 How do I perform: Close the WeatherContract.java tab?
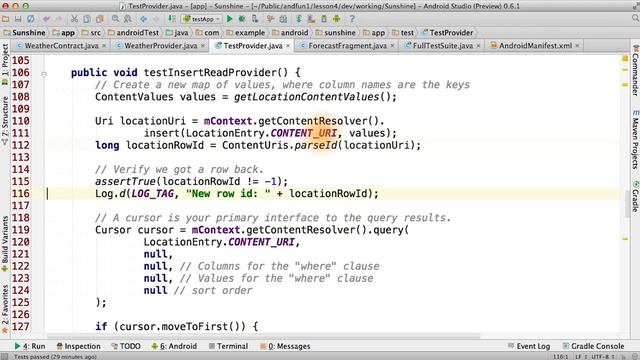[104, 46]
